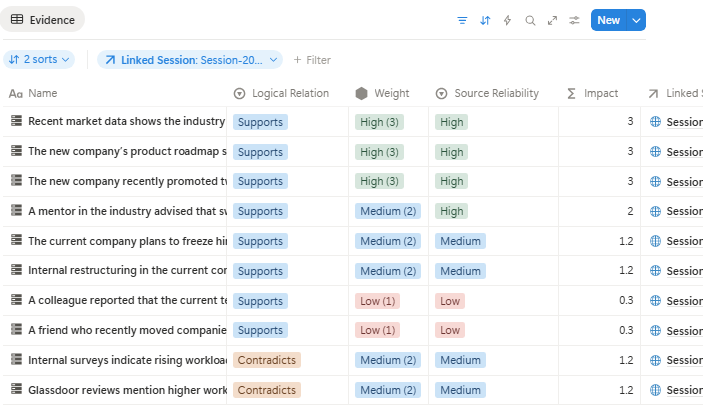This screenshot has width=703, height=412.
Task: Open the 2 sorts dropdown
Action: 40,60
